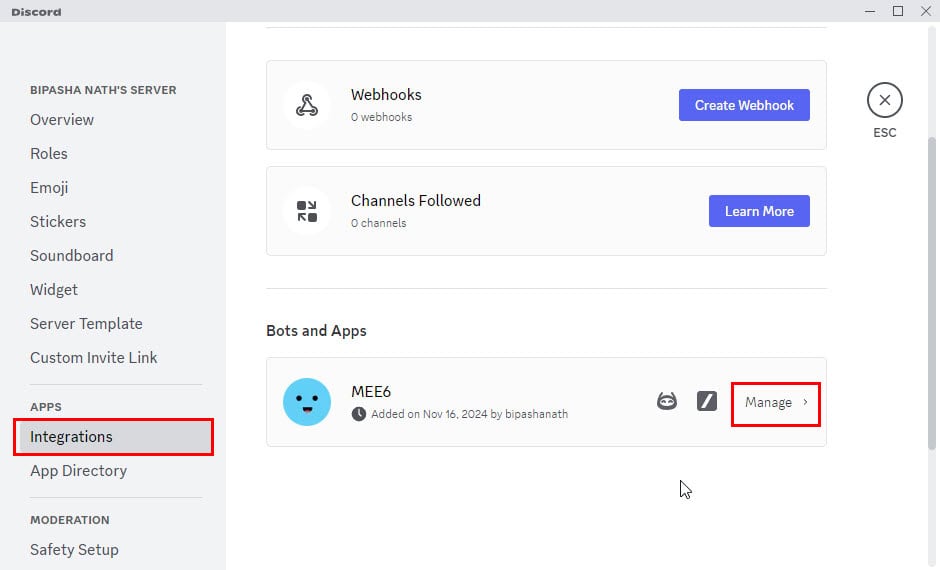The width and height of the screenshot is (940, 570).
Task: Click the Webhooks icon
Action: pyautogui.click(x=307, y=105)
